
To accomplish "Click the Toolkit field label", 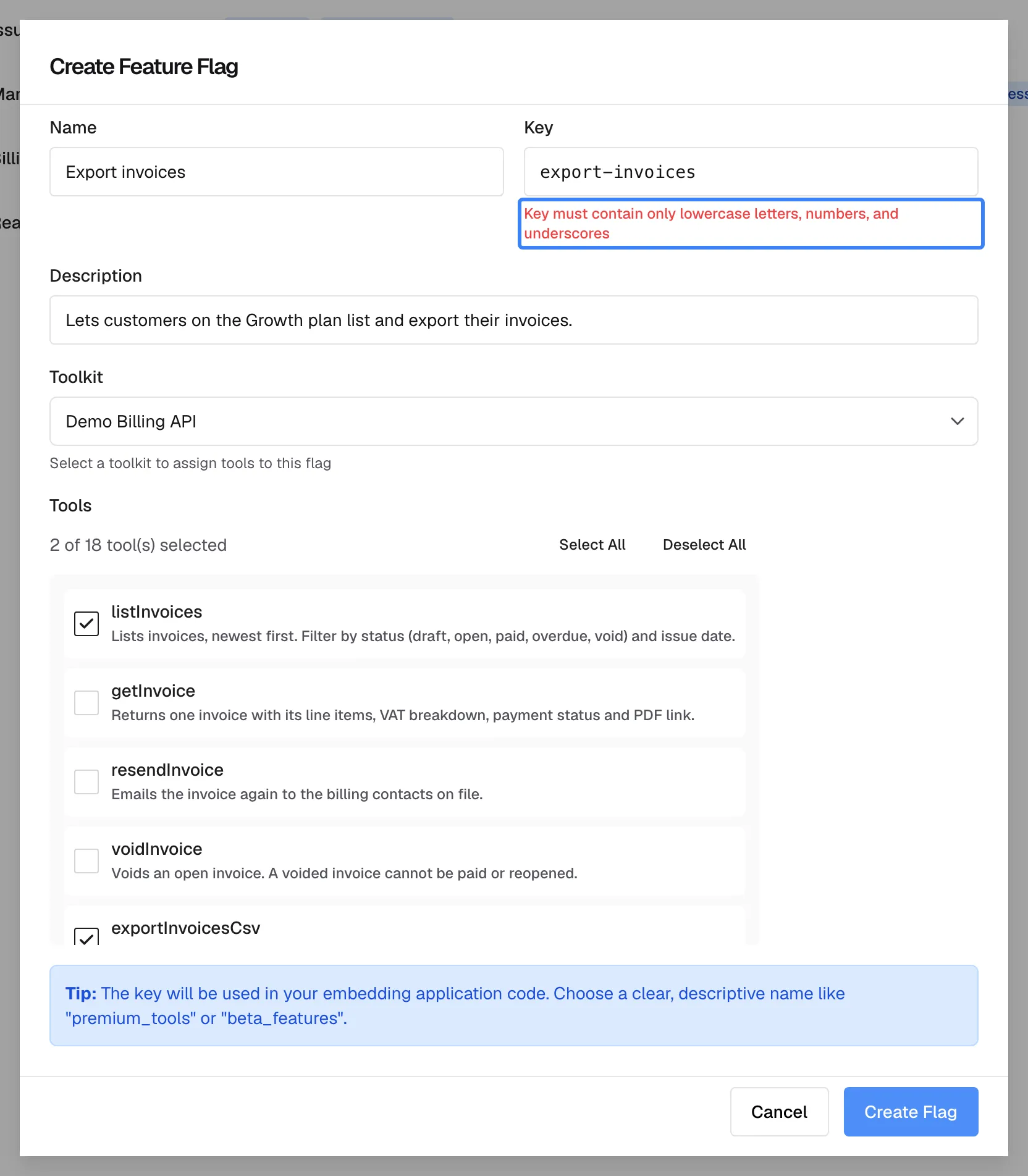I will [76, 377].
